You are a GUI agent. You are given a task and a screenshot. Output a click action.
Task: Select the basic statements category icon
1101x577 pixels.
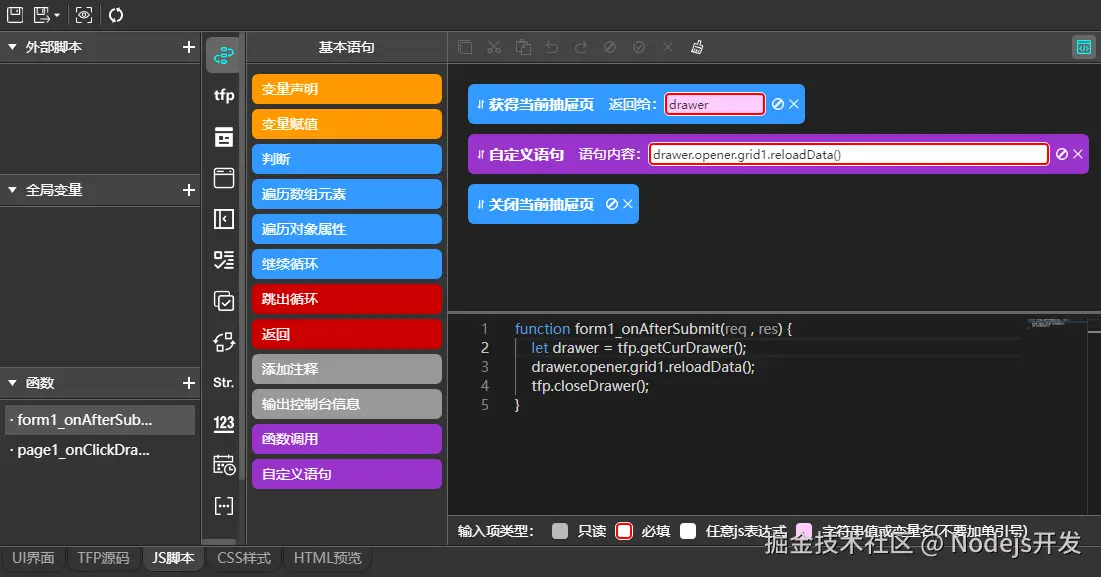tap(223, 55)
